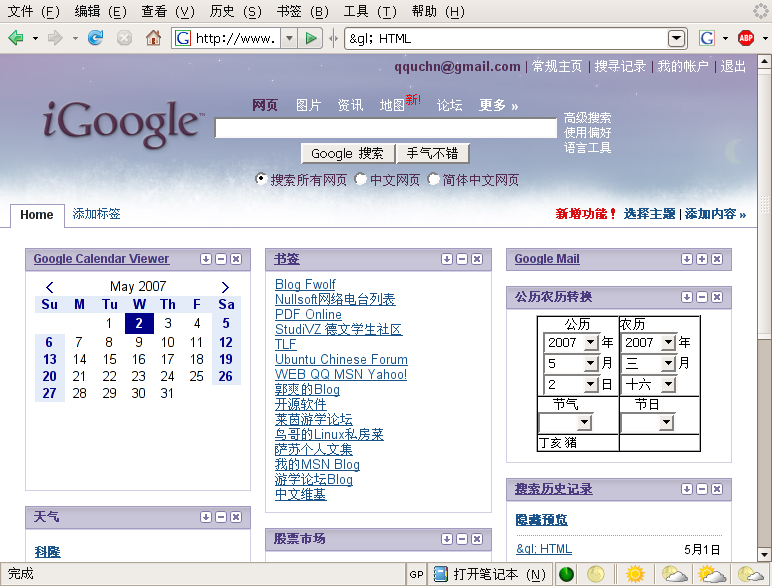Click the Adblock Plus ABP icon
The height and width of the screenshot is (586, 772).
746,38
